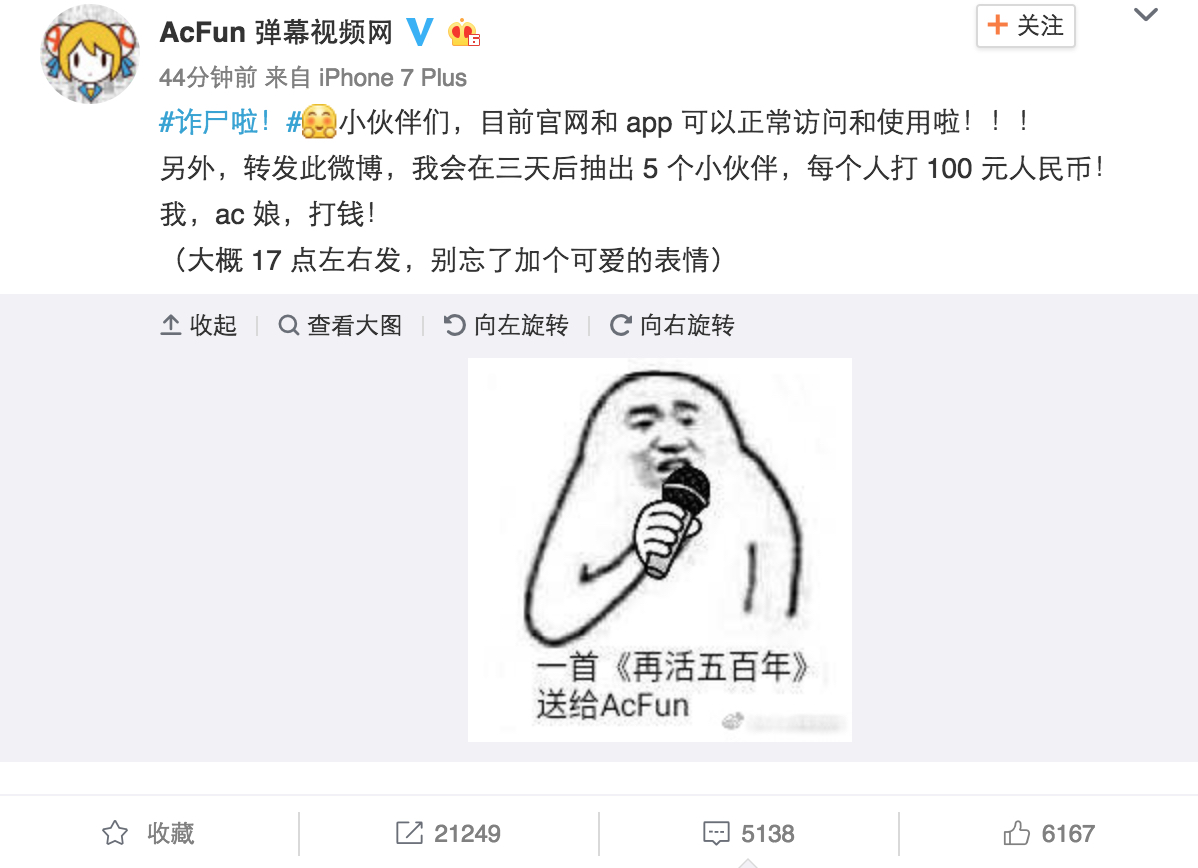Click the AcFun 弹幕视频网 username
Image resolution: width=1198 pixels, height=868 pixels.
(276, 32)
